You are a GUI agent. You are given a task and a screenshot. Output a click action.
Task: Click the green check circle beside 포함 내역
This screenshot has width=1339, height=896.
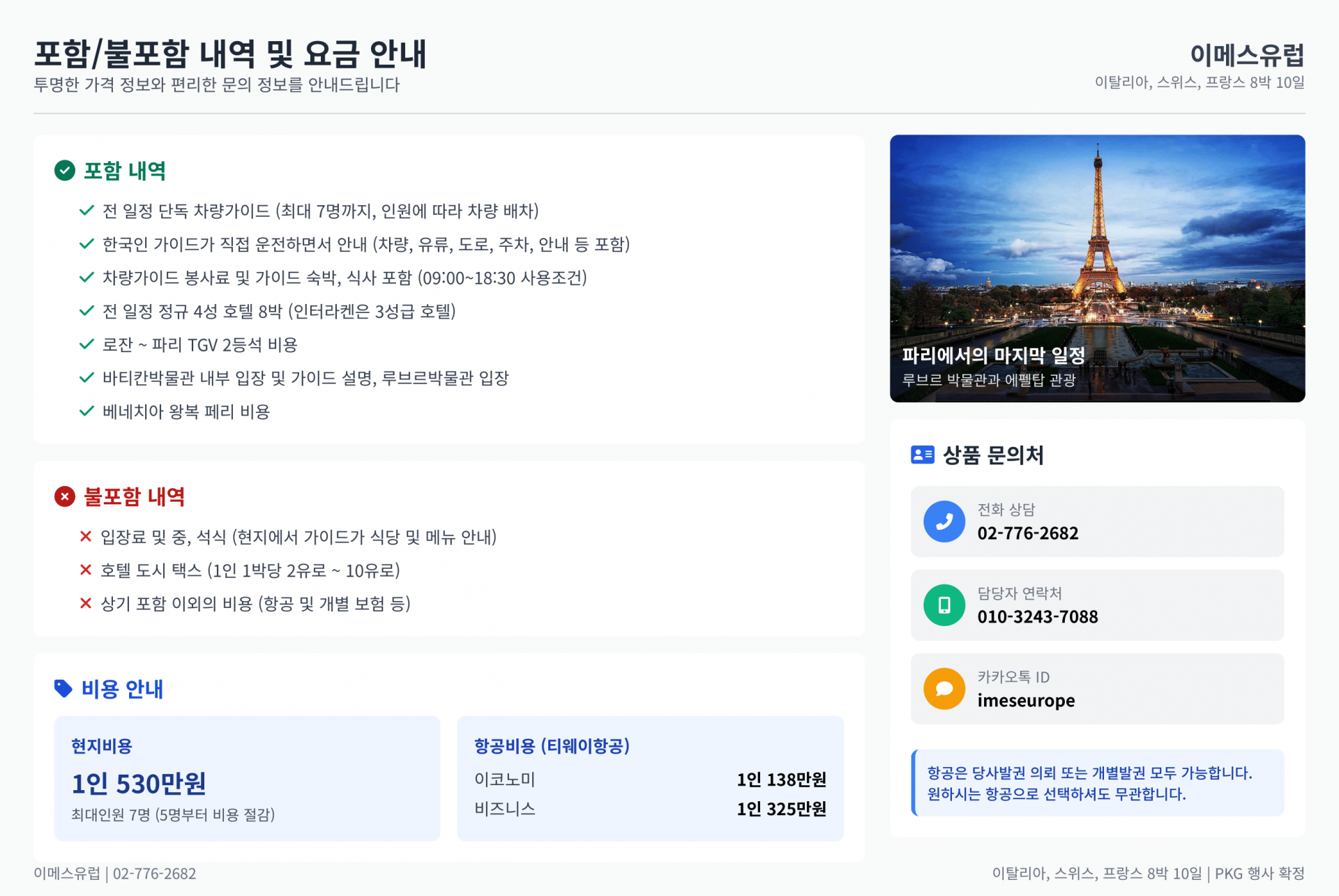pos(65,171)
